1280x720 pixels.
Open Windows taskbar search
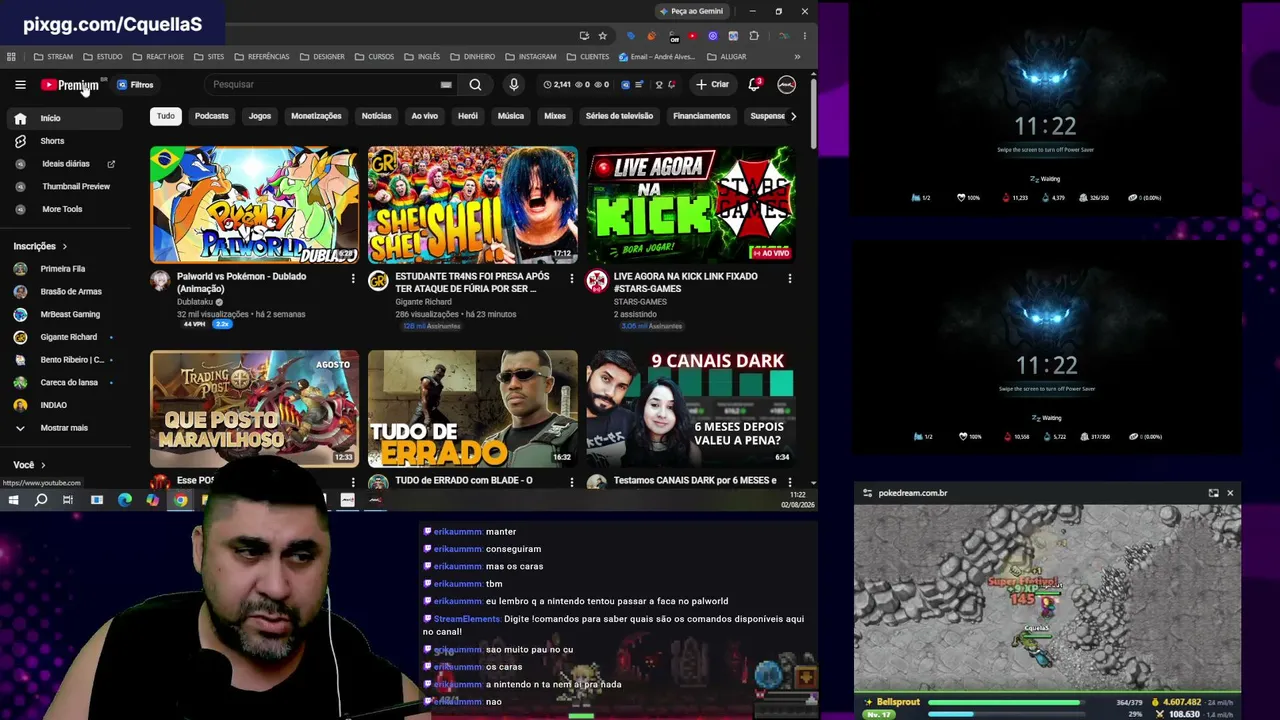41,499
